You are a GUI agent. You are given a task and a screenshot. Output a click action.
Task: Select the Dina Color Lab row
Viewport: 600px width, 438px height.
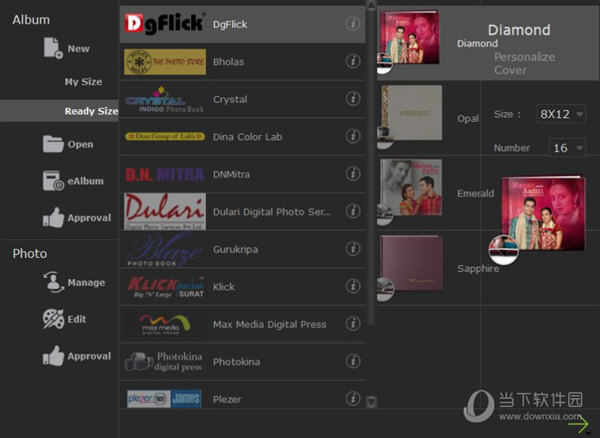(243, 137)
